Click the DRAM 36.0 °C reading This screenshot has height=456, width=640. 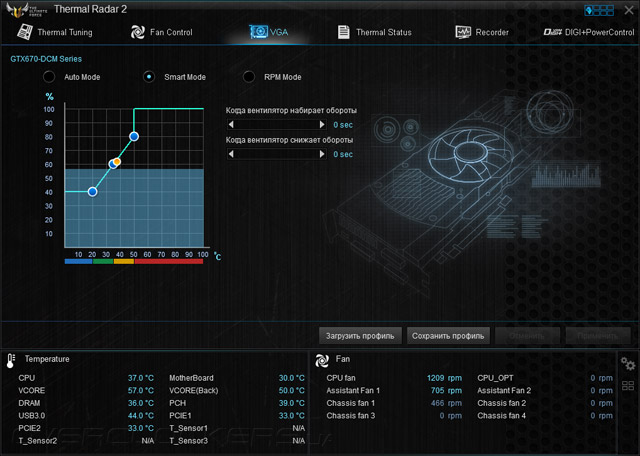(x=140, y=403)
